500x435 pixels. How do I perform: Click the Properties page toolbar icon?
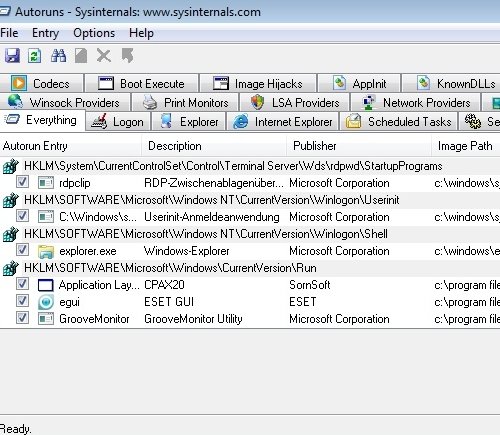click(x=81, y=55)
